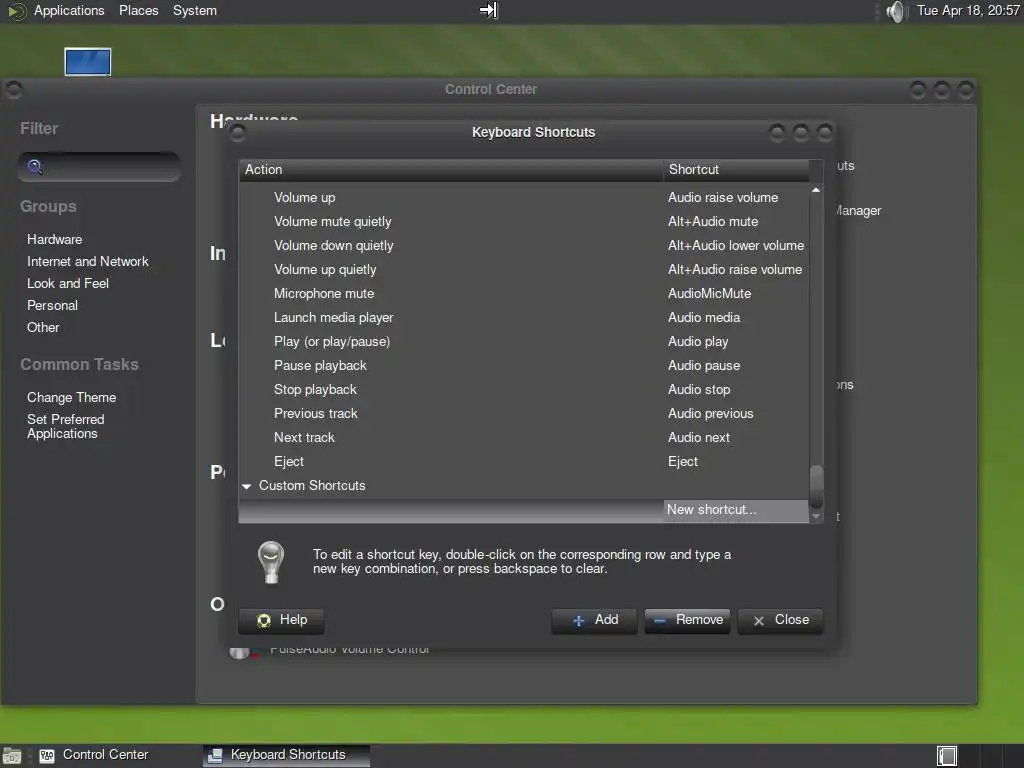Click the show desktop icon in bottom panel

pyautogui.click(x=12, y=756)
